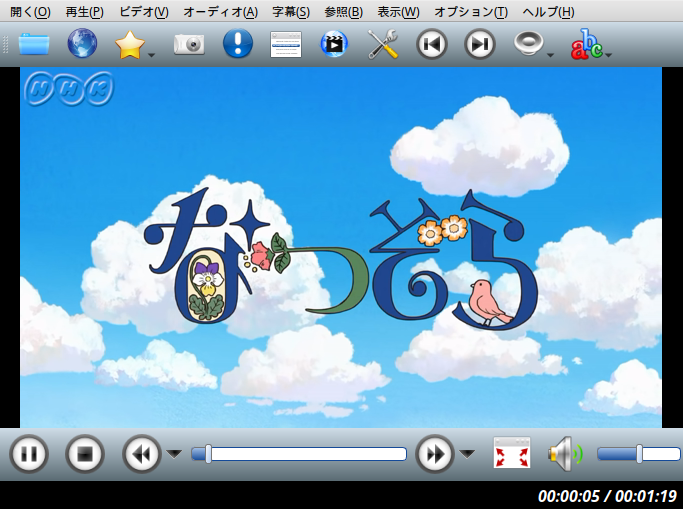
Task: Open preferences with the wrench and screwdriver icon
Action: click(x=382, y=44)
